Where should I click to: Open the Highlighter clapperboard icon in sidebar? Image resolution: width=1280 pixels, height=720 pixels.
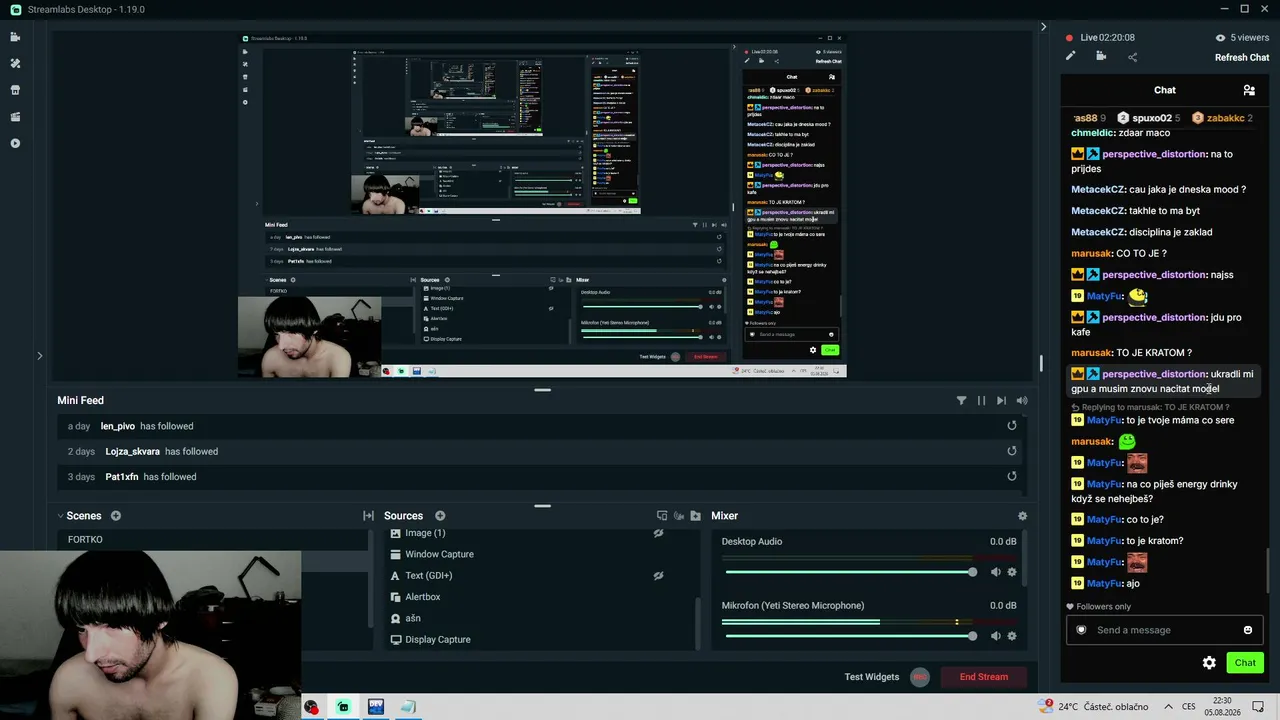[15, 117]
